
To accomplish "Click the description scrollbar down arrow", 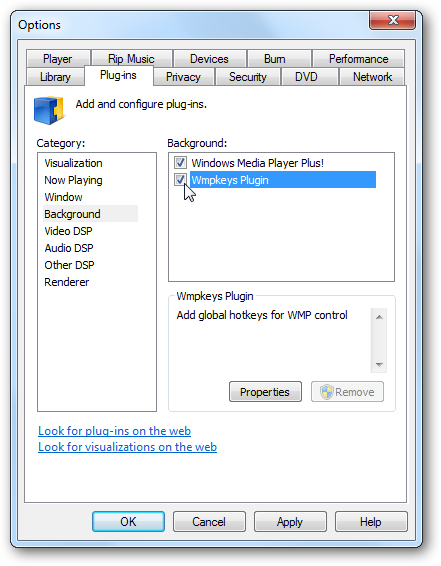I will click(x=379, y=365).
